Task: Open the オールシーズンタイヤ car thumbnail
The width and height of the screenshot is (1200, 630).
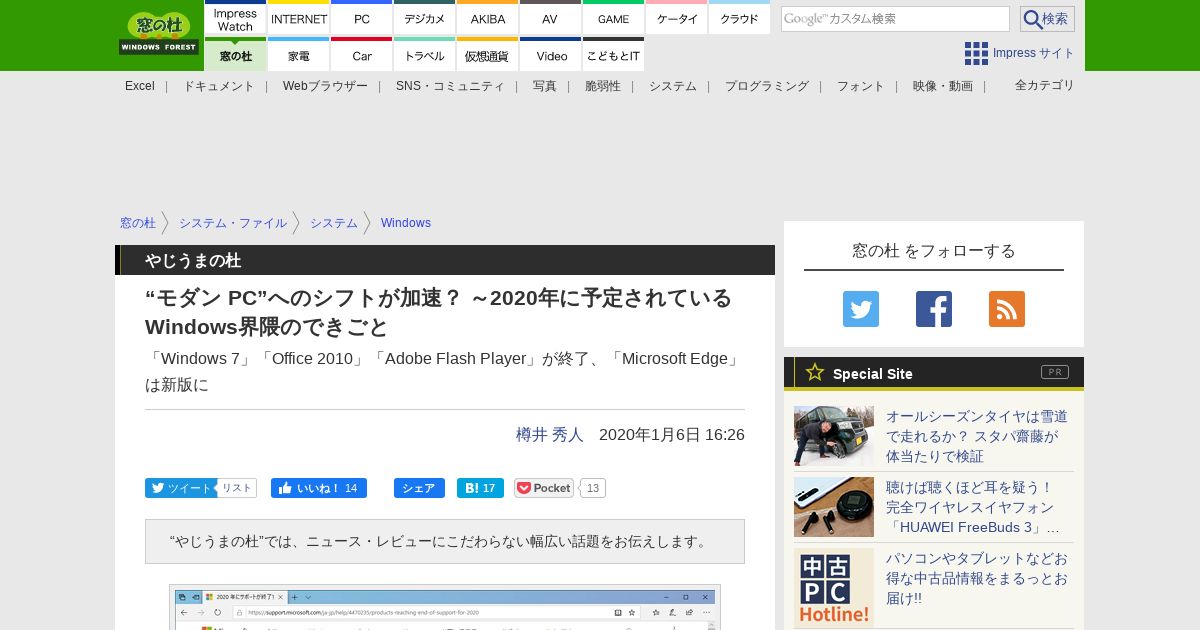Action: coord(834,436)
